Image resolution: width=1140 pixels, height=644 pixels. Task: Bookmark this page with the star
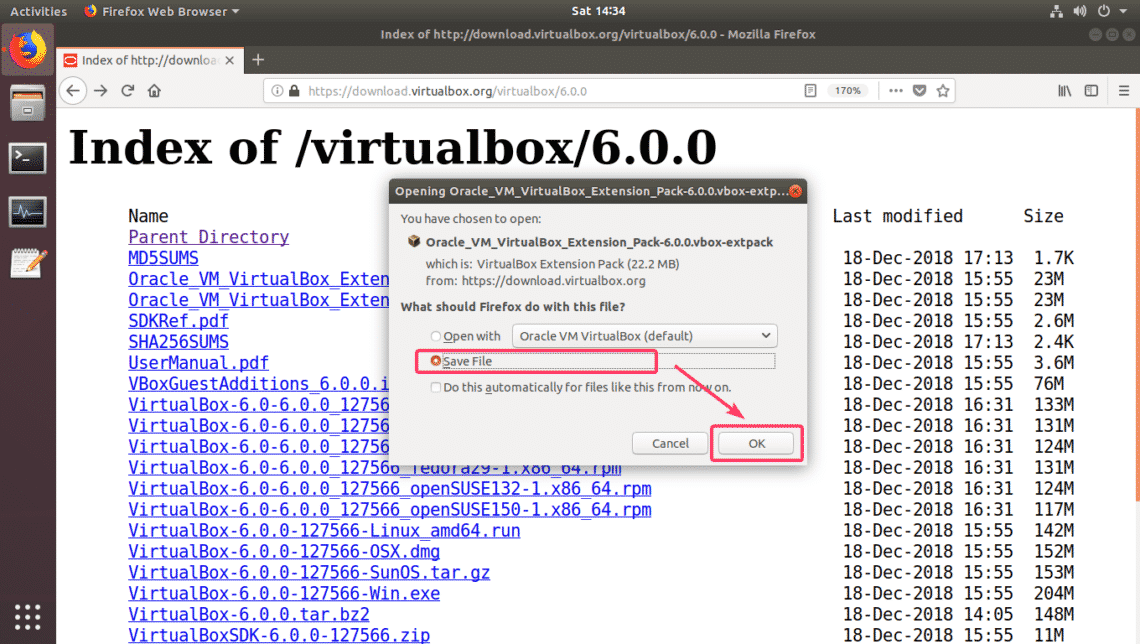click(943, 91)
